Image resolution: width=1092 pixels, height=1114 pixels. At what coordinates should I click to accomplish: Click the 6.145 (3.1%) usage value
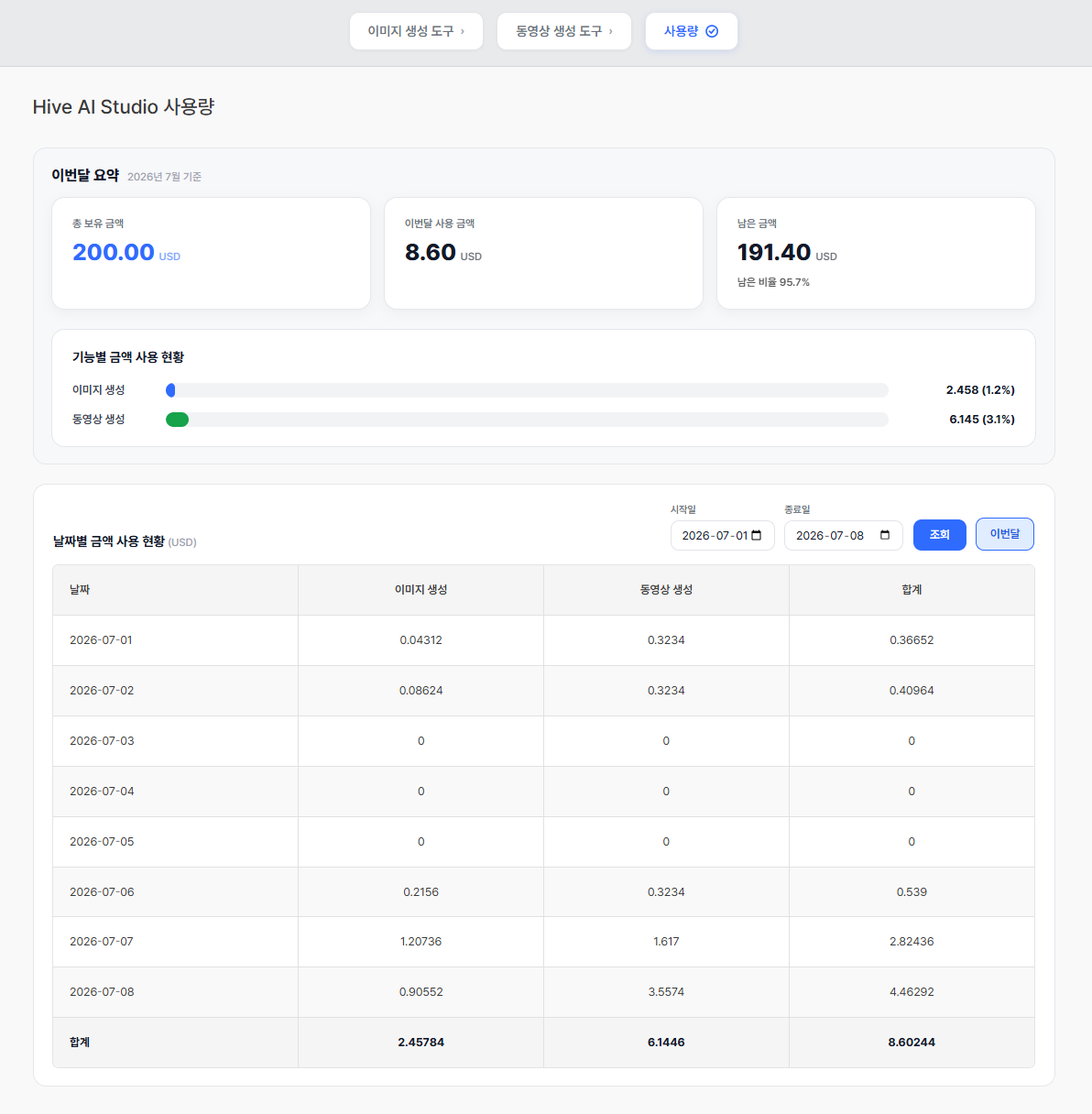[982, 420]
